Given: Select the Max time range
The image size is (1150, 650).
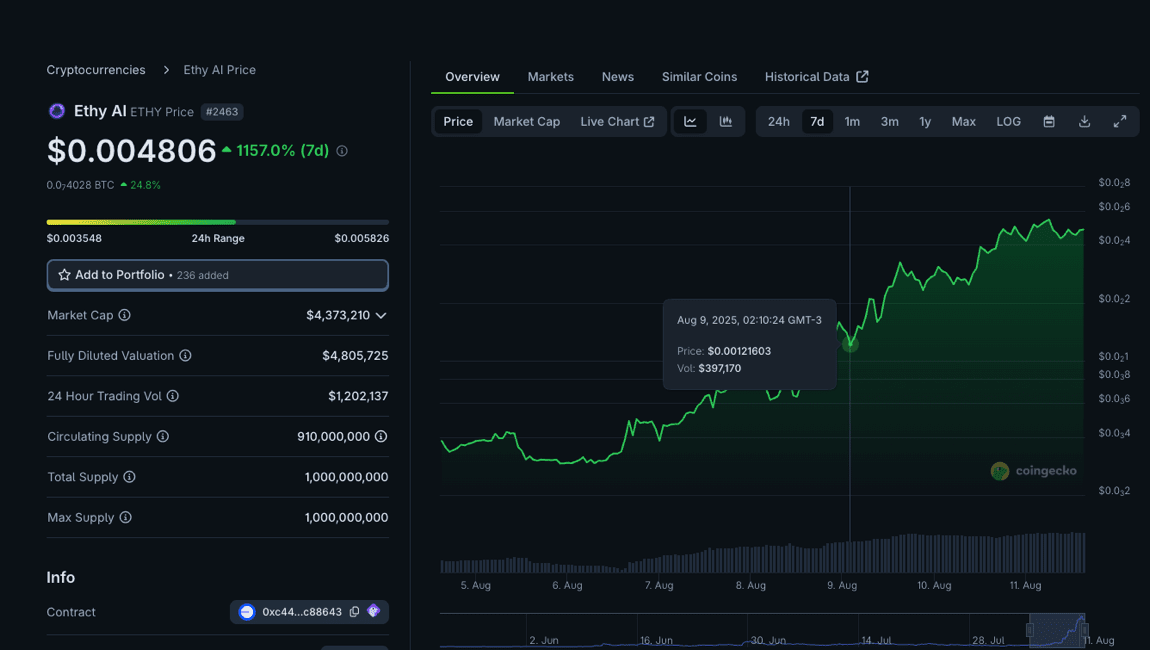Looking at the screenshot, I should click(963, 121).
